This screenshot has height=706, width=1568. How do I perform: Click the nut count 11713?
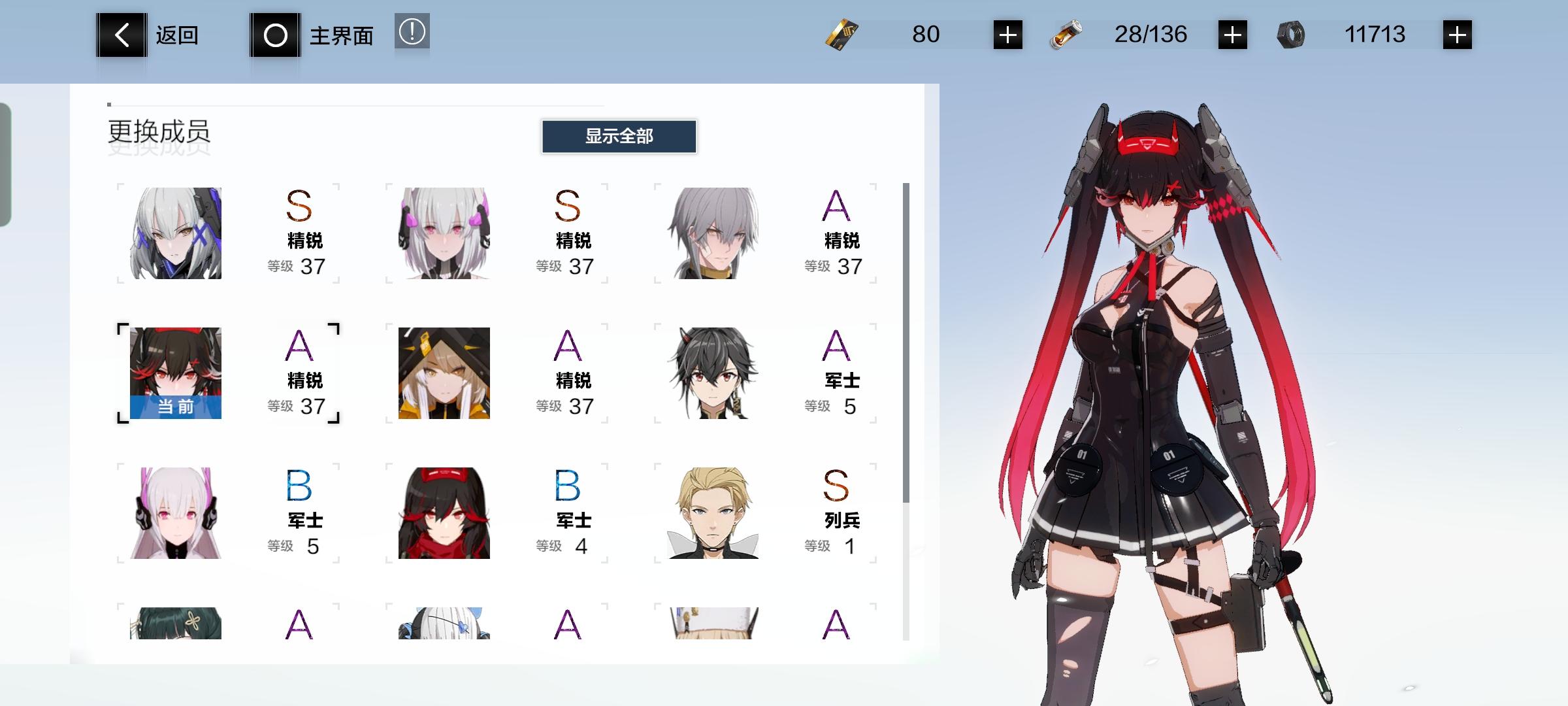click(1375, 34)
